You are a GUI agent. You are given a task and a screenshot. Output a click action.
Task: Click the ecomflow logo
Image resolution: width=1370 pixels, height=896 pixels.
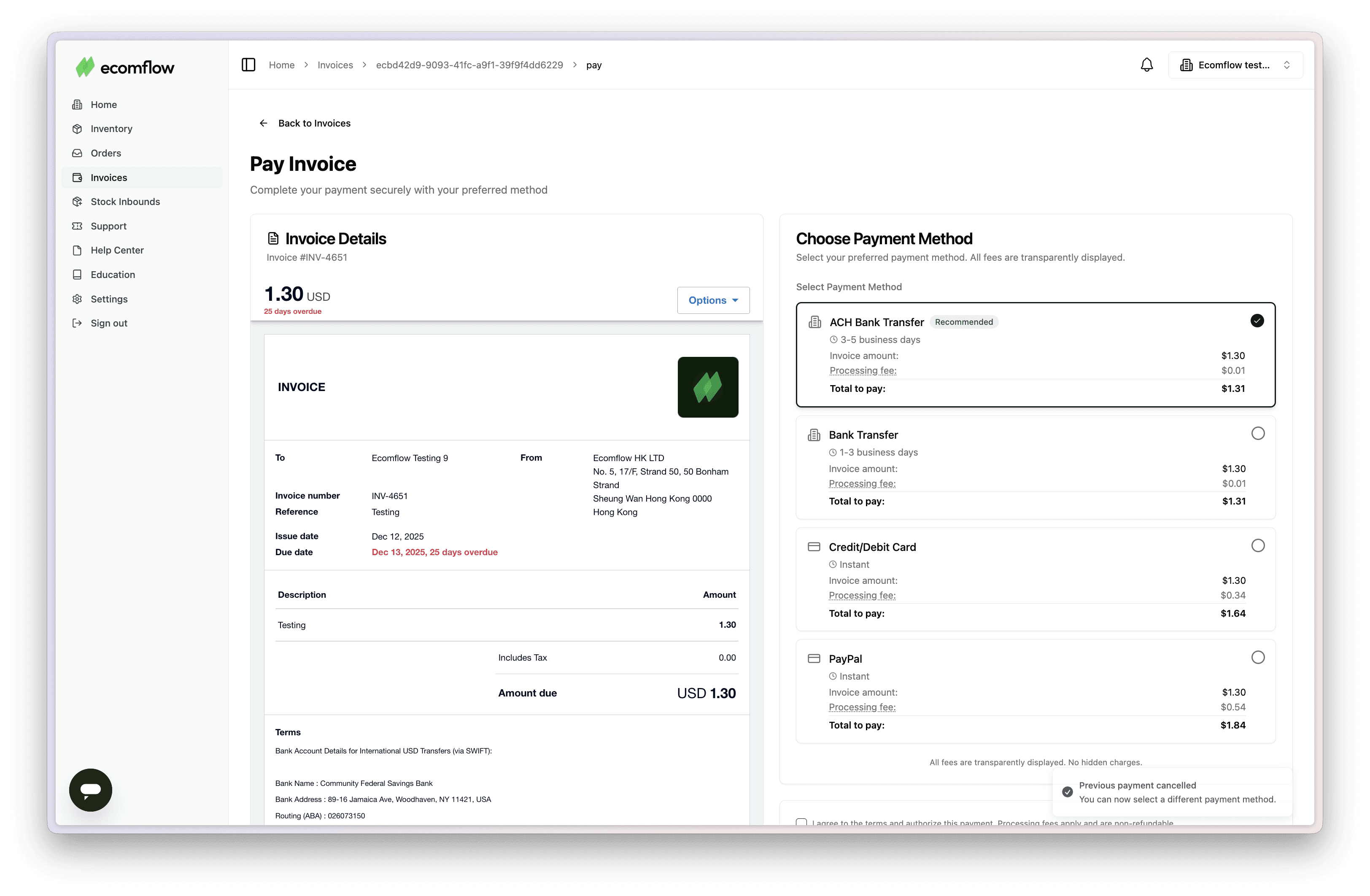coord(125,67)
